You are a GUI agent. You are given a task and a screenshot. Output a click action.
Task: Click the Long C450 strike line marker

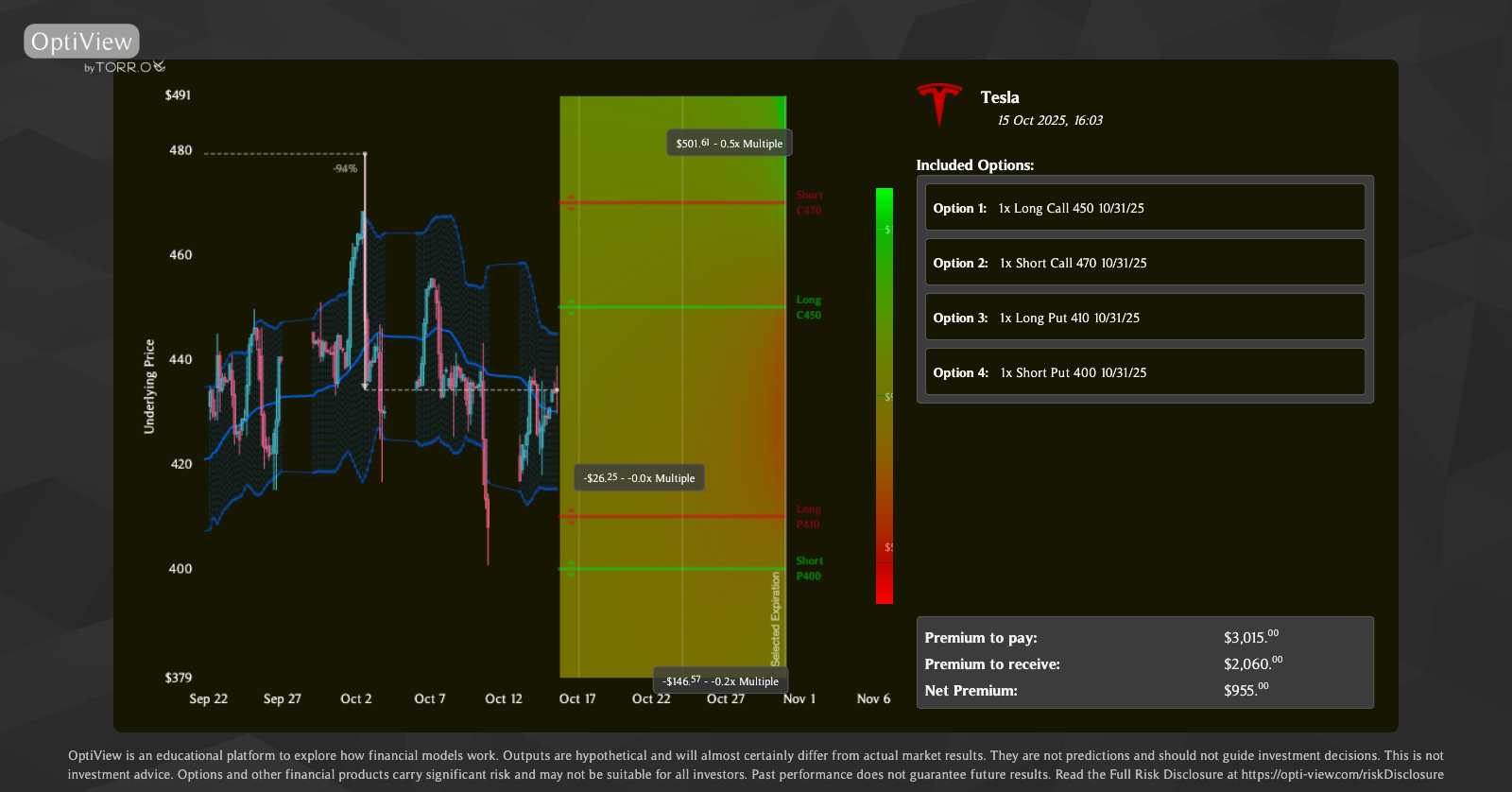(x=570, y=307)
